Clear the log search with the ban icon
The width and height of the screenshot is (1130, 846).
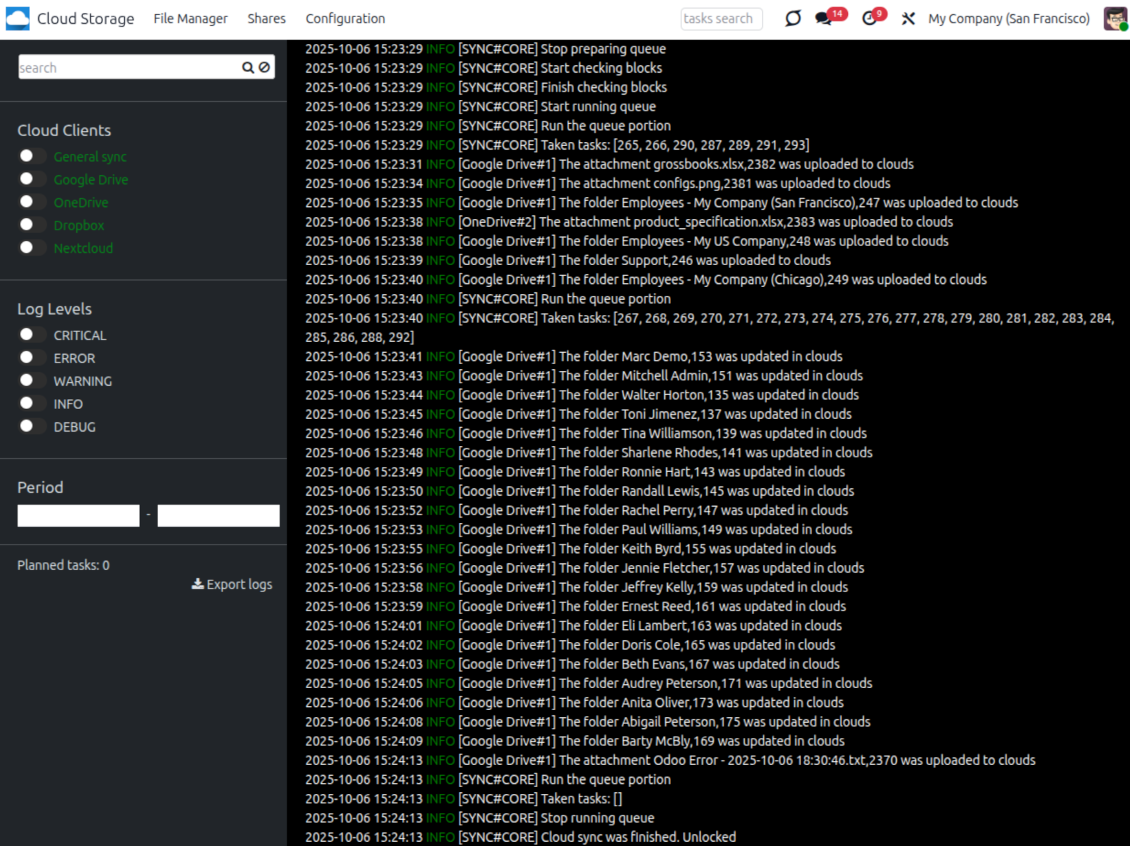pyautogui.click(x=264, y=68)
